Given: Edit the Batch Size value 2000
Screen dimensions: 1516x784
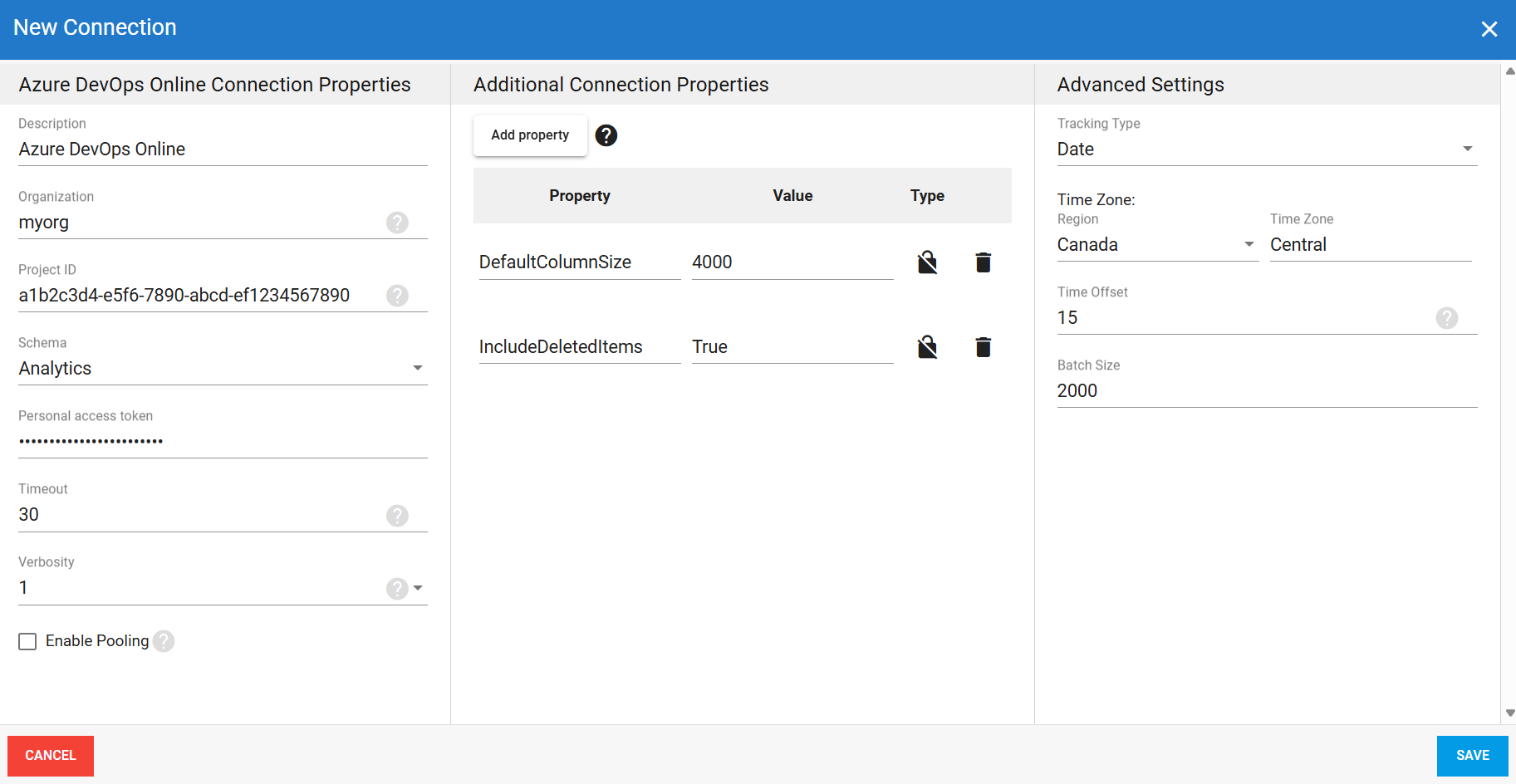Looking at the screenshot, I should (1267, 391).
